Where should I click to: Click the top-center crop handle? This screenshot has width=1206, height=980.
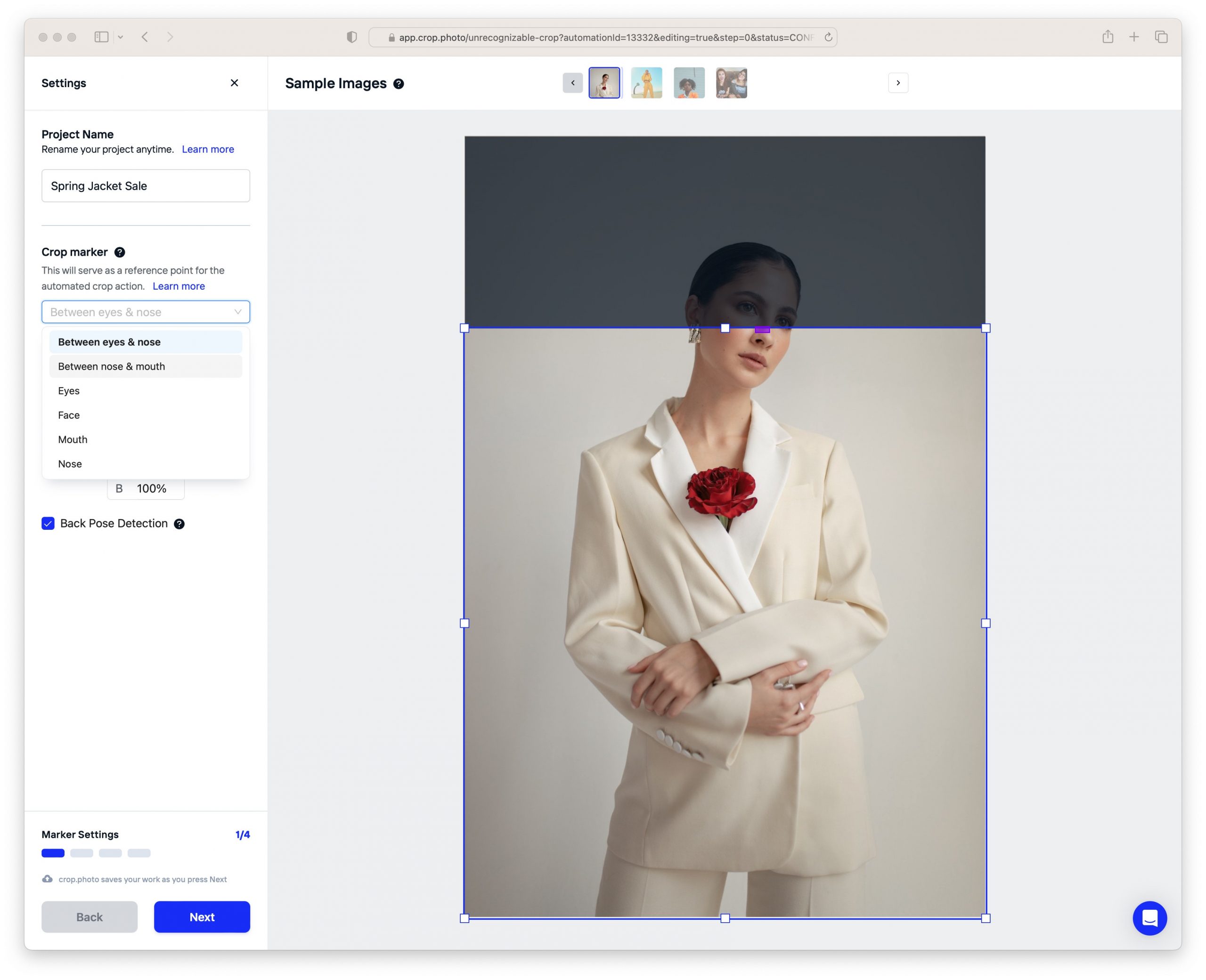pyautogui.click(x=725, y=328)
